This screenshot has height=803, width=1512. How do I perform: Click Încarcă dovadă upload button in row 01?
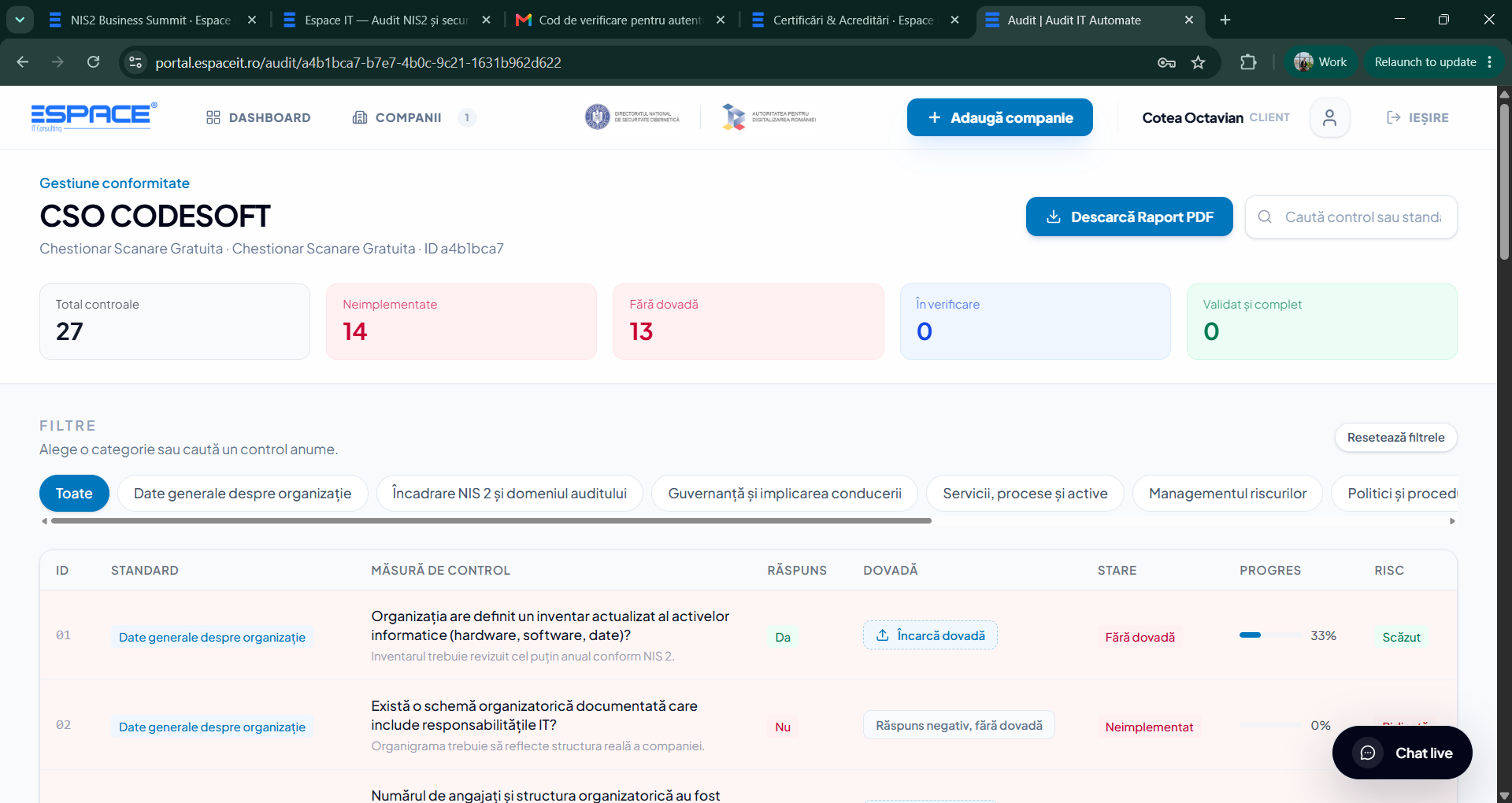(930, 635)
